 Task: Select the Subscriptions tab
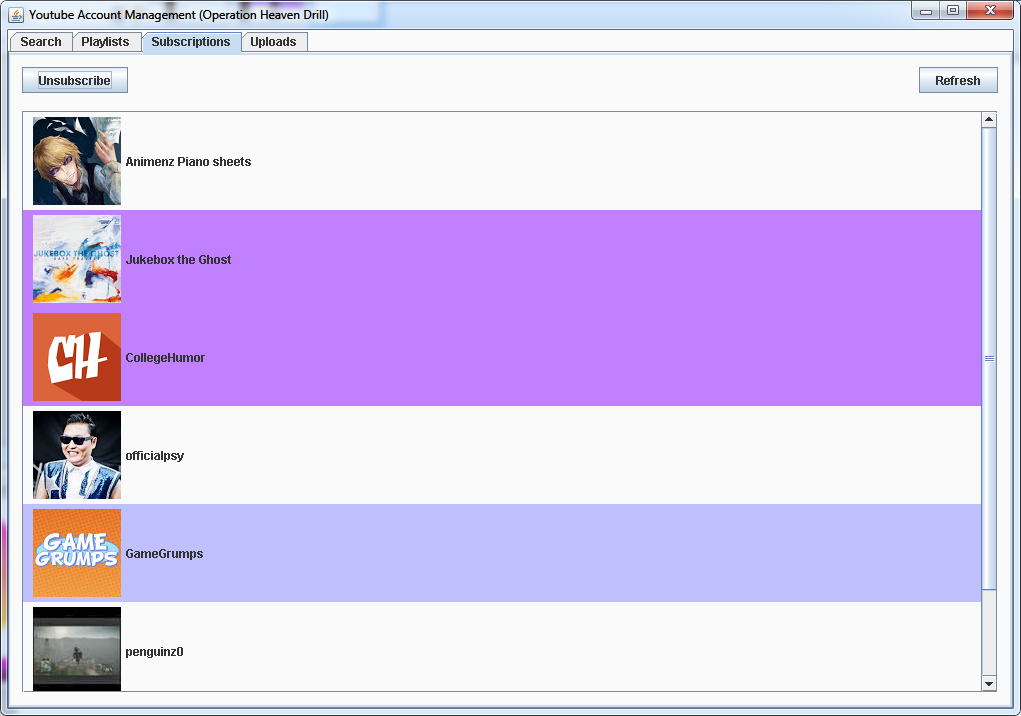(x=191, y=42)
